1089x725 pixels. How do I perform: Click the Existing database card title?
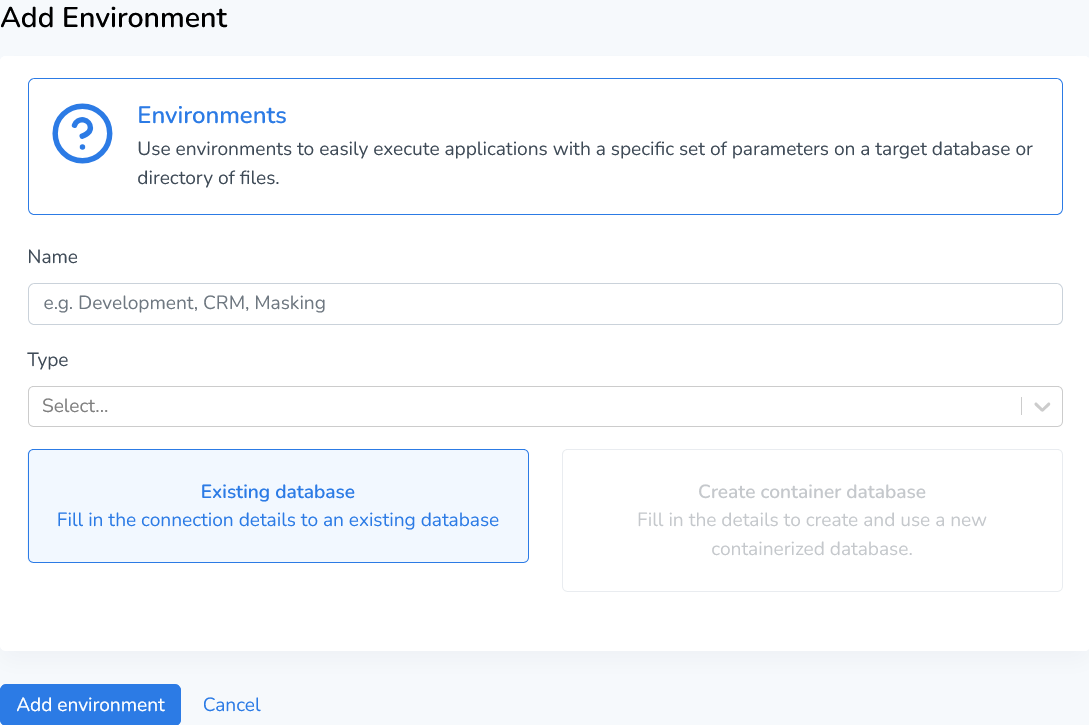(x=277, y=491)
